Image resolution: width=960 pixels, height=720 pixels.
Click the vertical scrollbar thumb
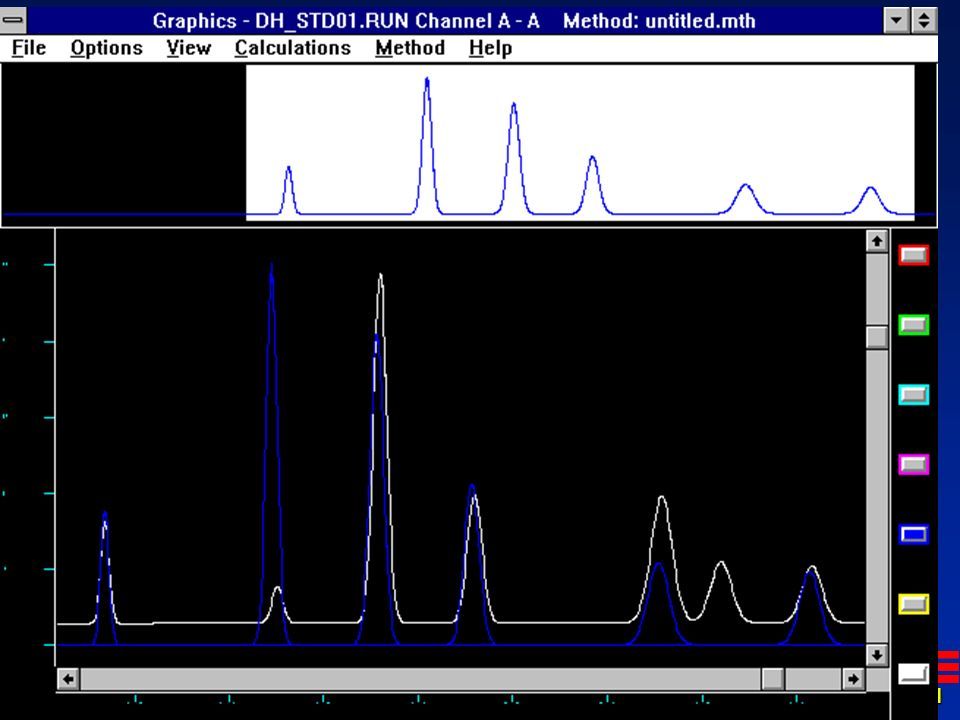(877, 337)
